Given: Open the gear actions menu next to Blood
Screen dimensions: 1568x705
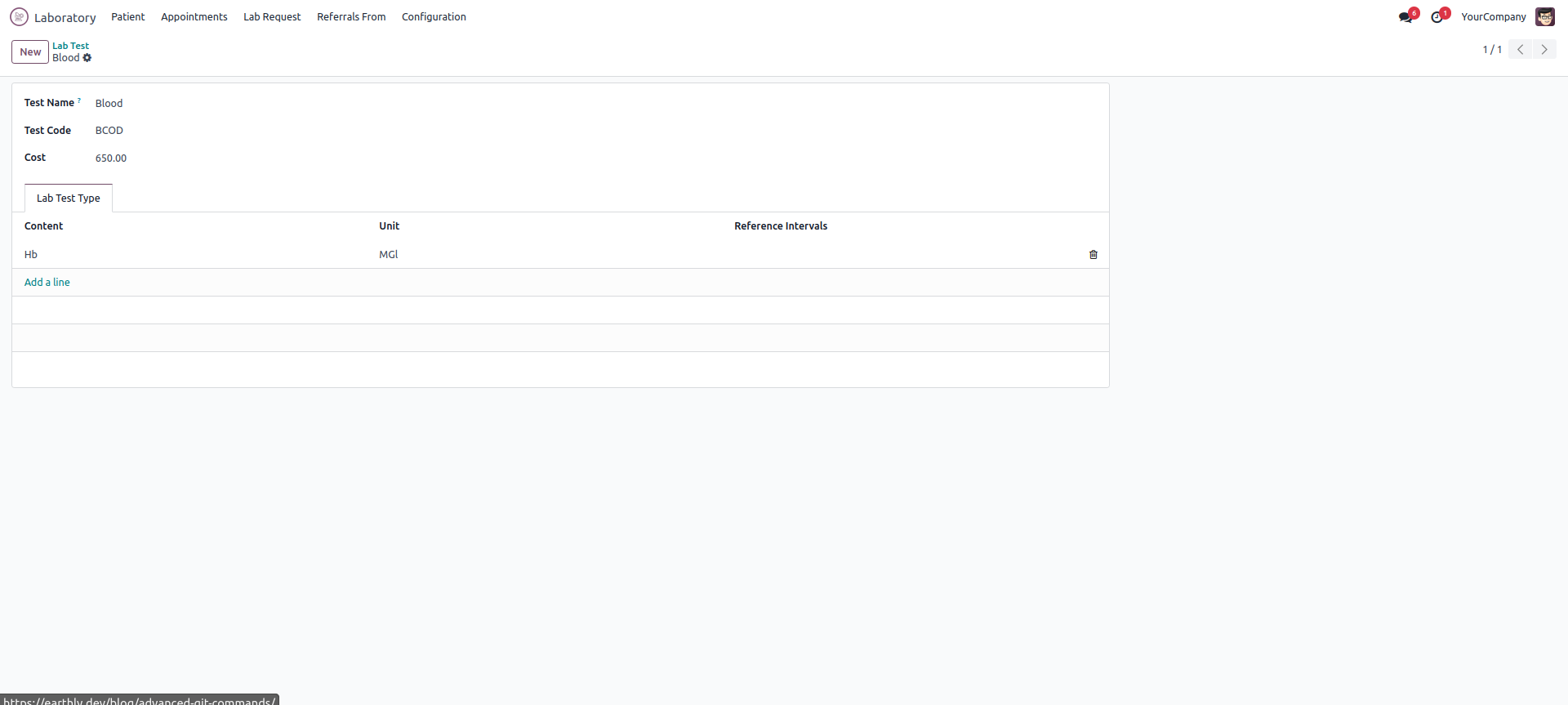Looking at the screenshot, I should coord(87,58).
